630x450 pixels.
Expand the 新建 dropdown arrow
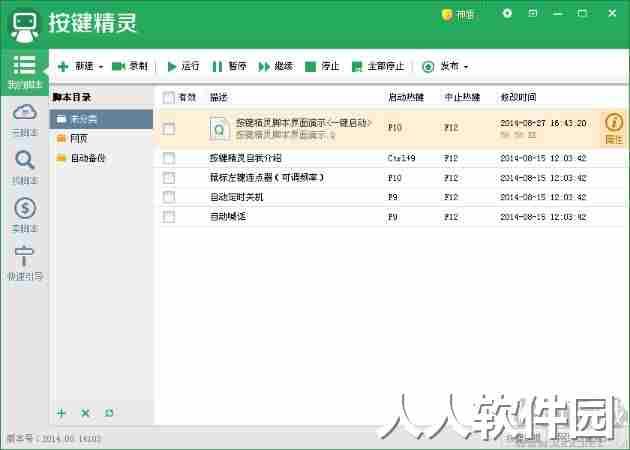(101, 67)
